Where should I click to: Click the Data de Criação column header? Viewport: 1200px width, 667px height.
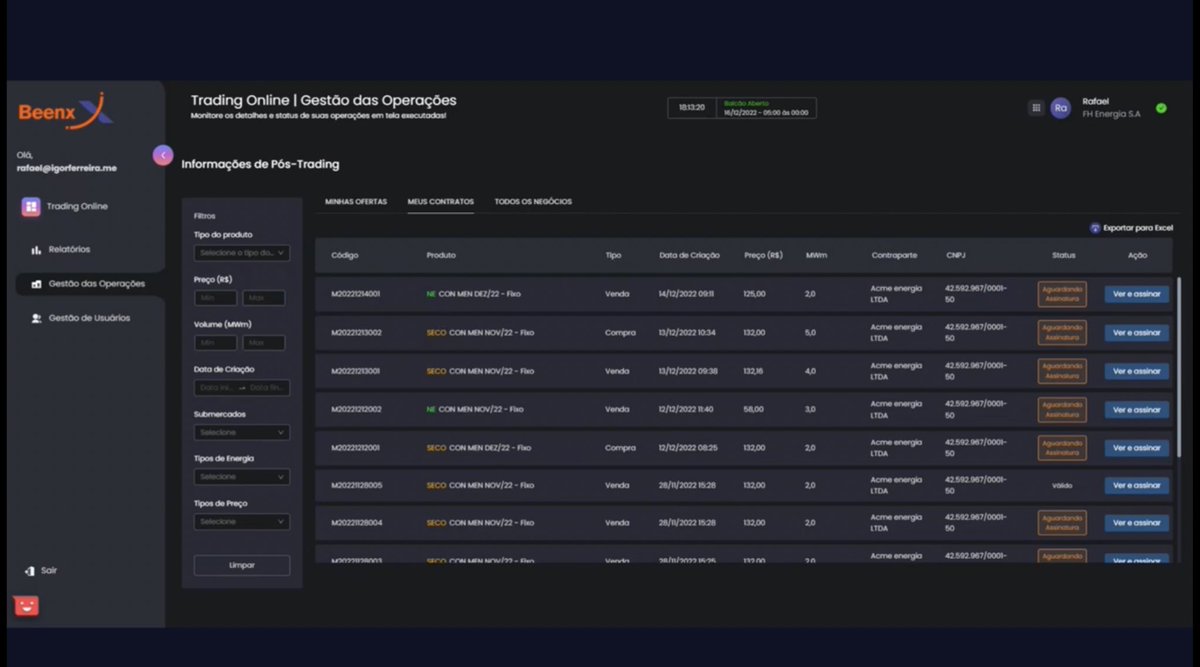pos(689,256)
